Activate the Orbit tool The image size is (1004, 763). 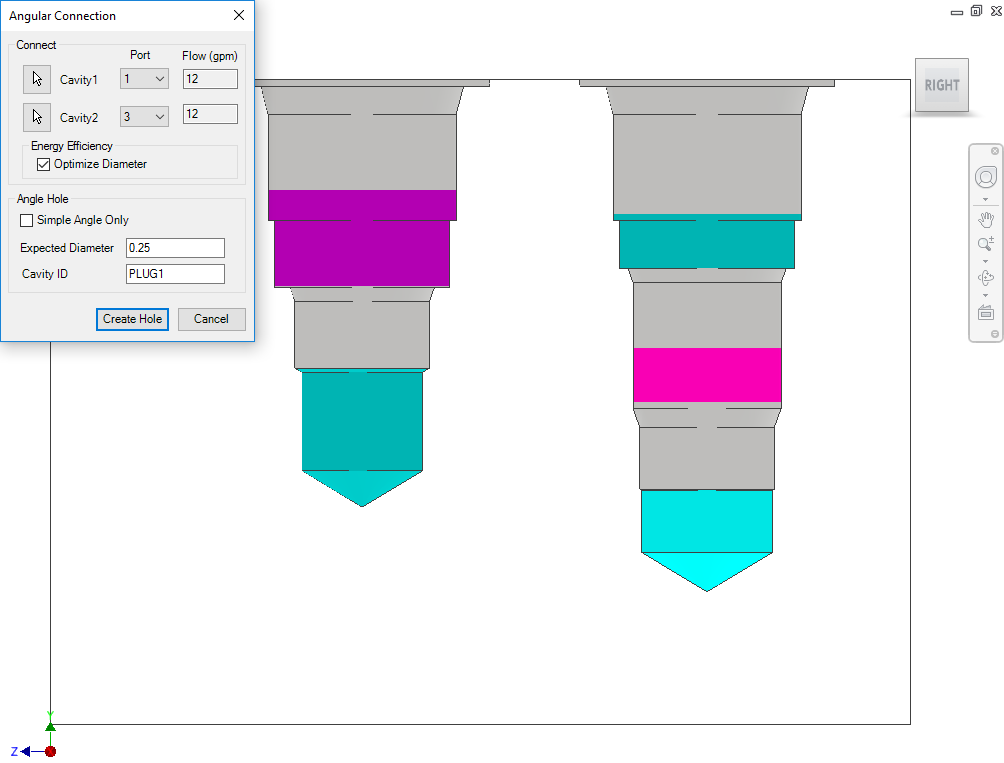pyautogui.click(x=986, y=278)
